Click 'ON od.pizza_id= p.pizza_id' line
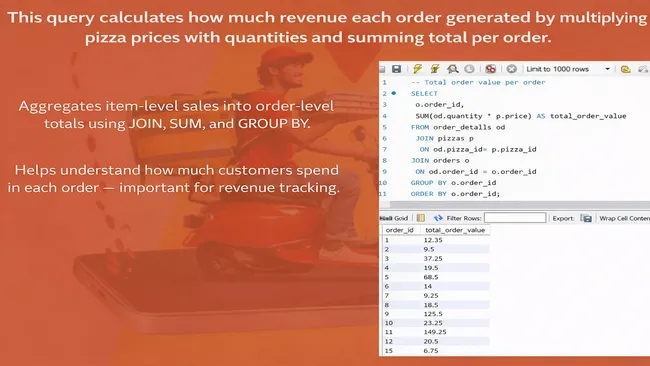 478,149
